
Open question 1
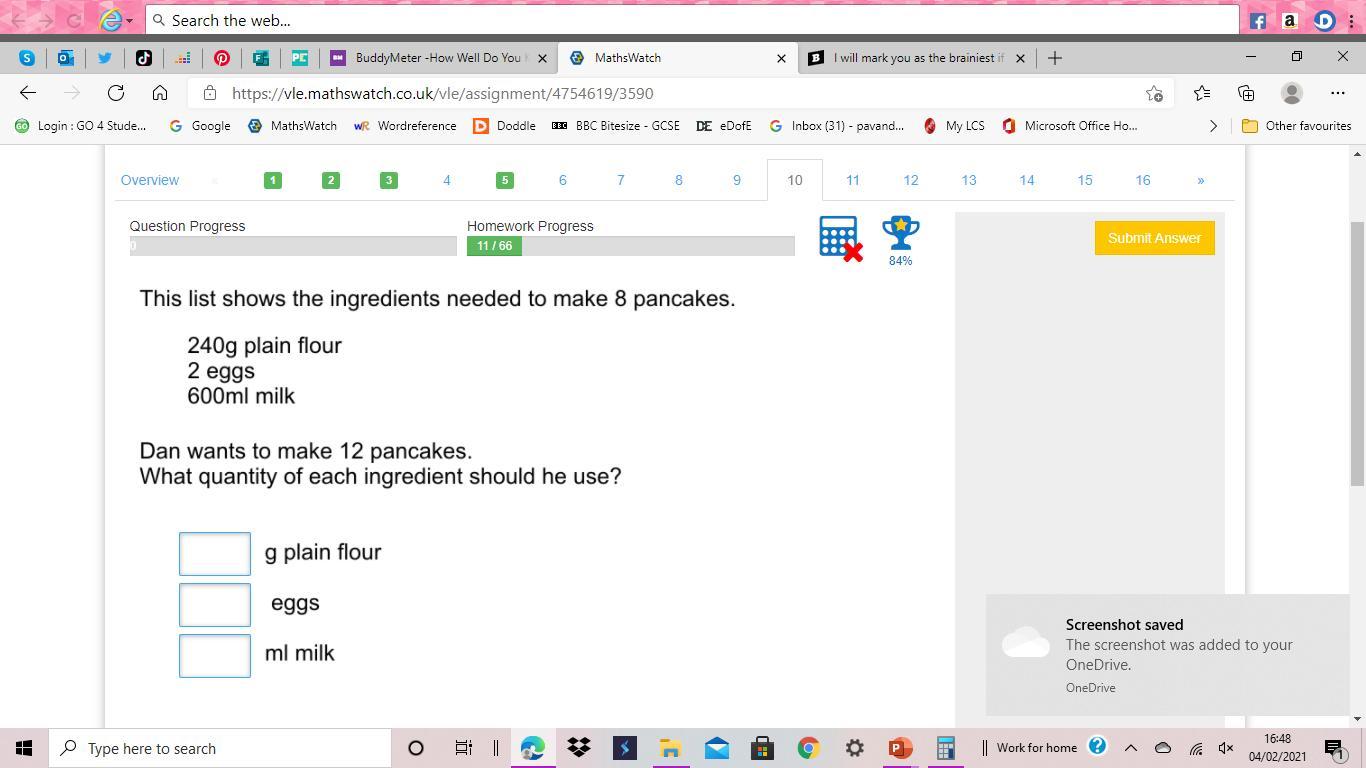[x=273, y=180]
